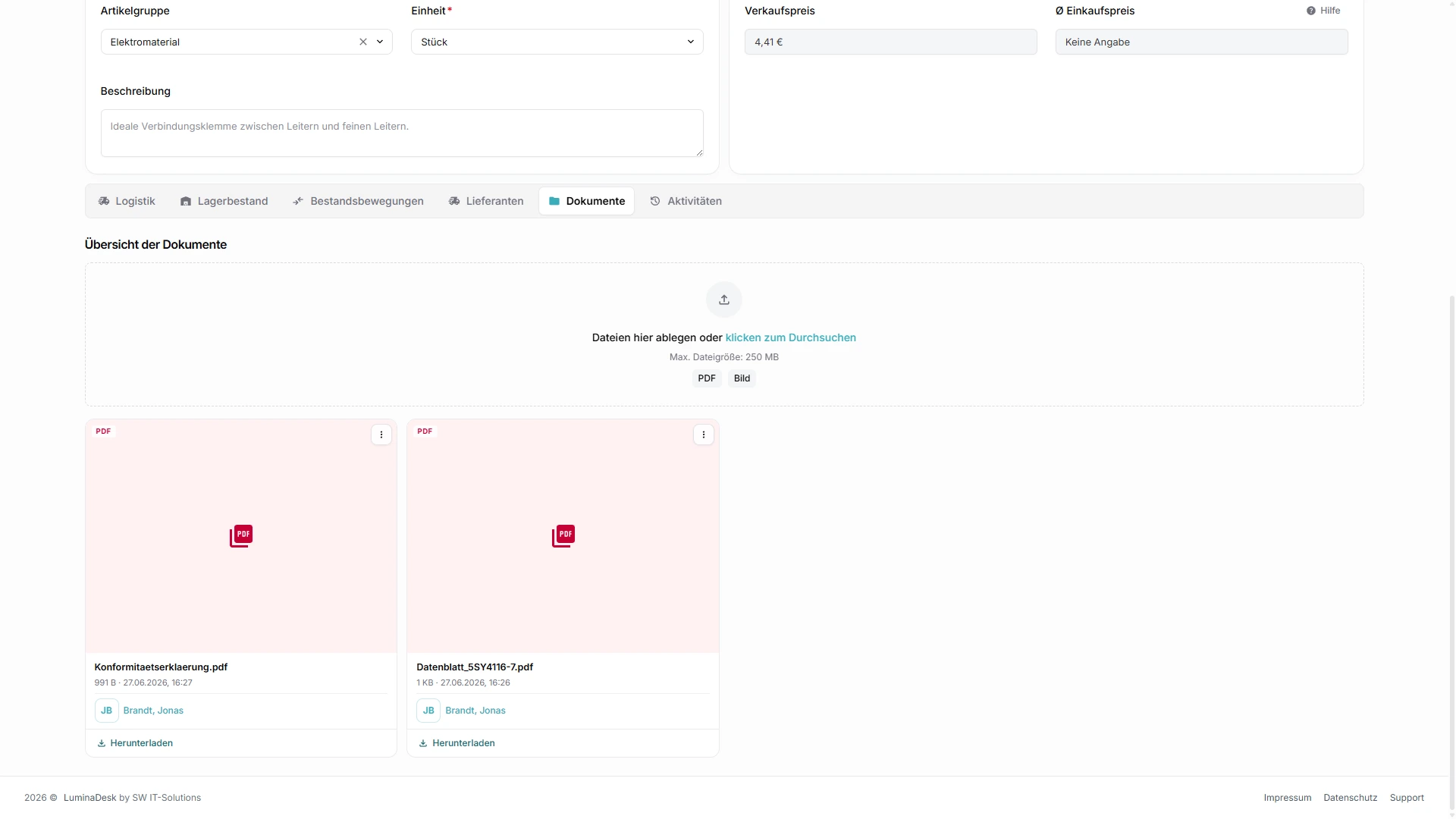Open the Datenschutz footer link
The width and height of the screenshot is (1456, 819).
pyautogui.click(x=1350, y=798)
